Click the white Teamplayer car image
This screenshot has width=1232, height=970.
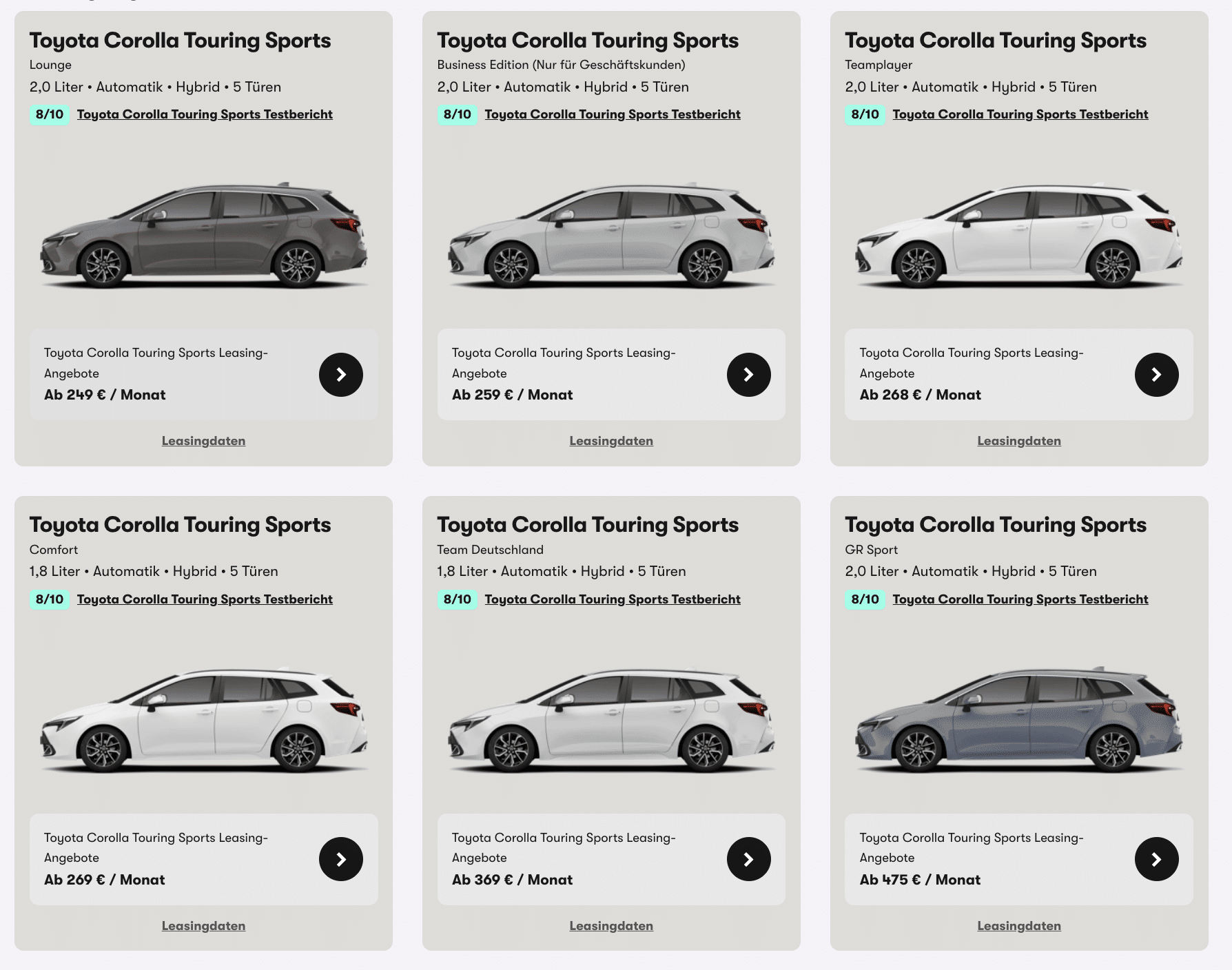point(1019,236)
